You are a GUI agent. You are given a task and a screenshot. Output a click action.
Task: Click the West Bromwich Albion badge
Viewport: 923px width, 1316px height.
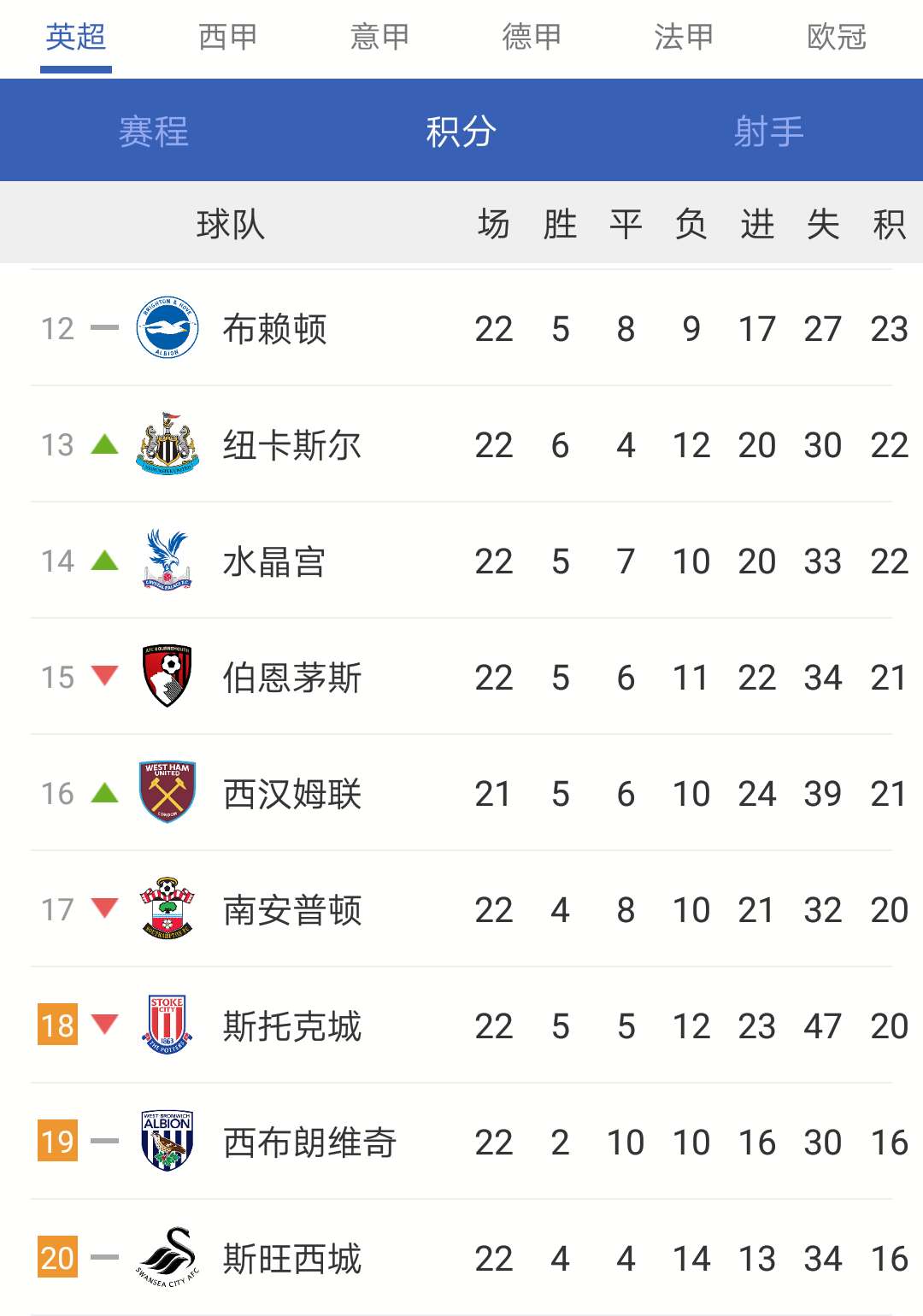pos(165,1142)
